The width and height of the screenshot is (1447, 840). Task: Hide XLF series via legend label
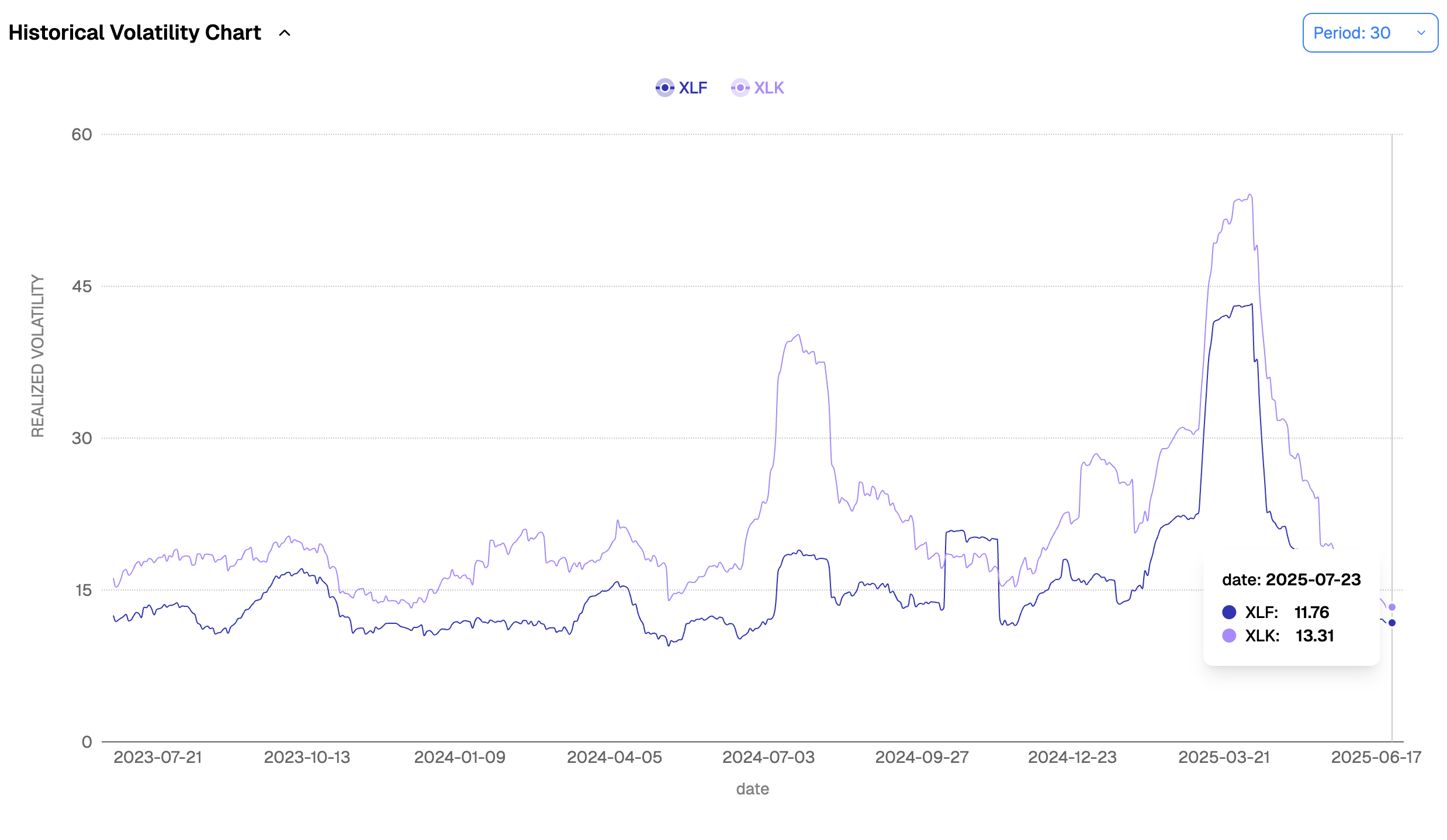click(693, 88)
